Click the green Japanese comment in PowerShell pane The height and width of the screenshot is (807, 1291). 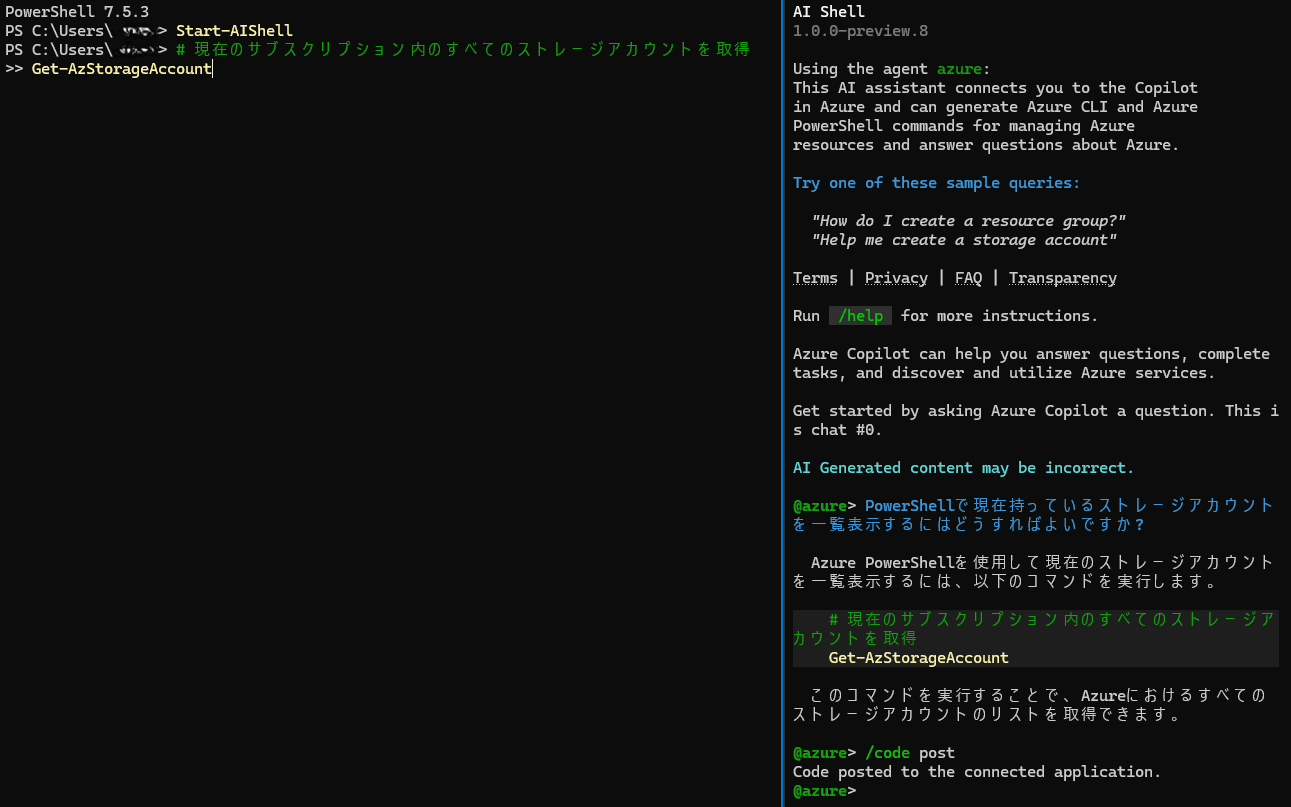click(462, 50)
